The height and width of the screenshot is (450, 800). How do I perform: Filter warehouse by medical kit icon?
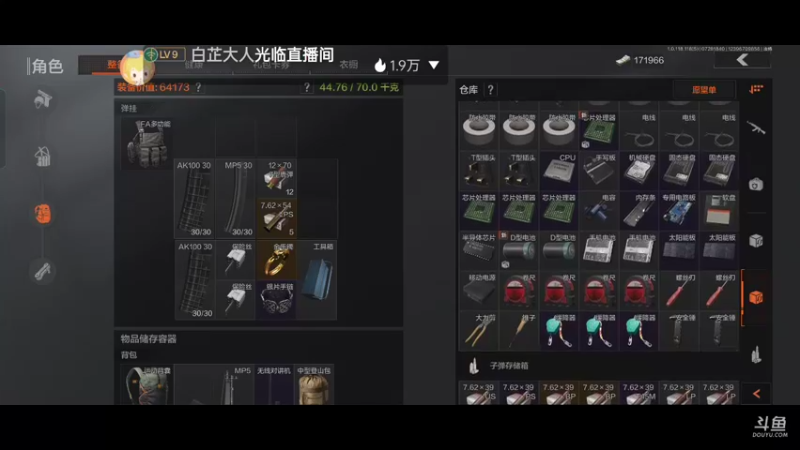point(756,184)
